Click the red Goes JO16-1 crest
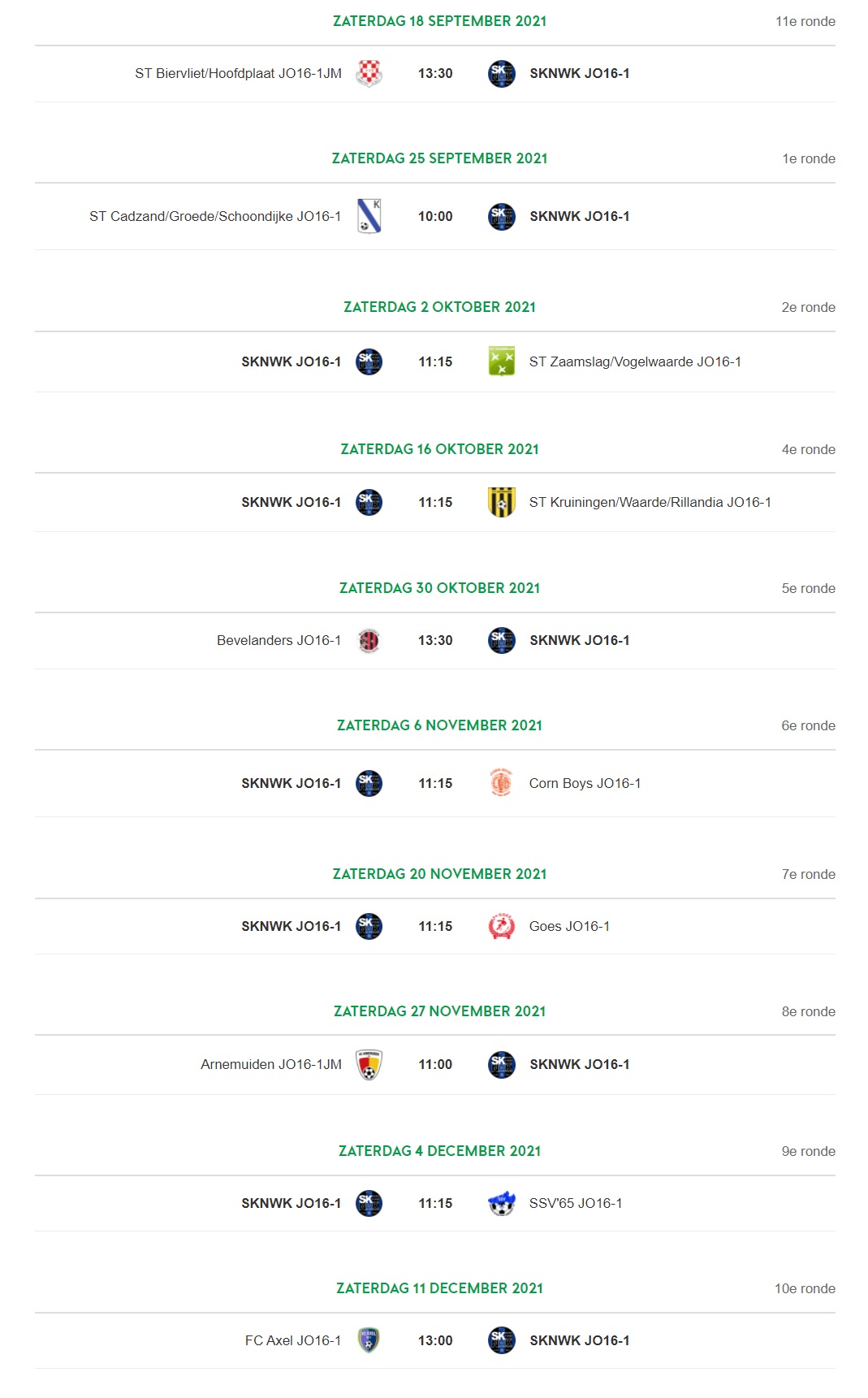 coord(502,926)
